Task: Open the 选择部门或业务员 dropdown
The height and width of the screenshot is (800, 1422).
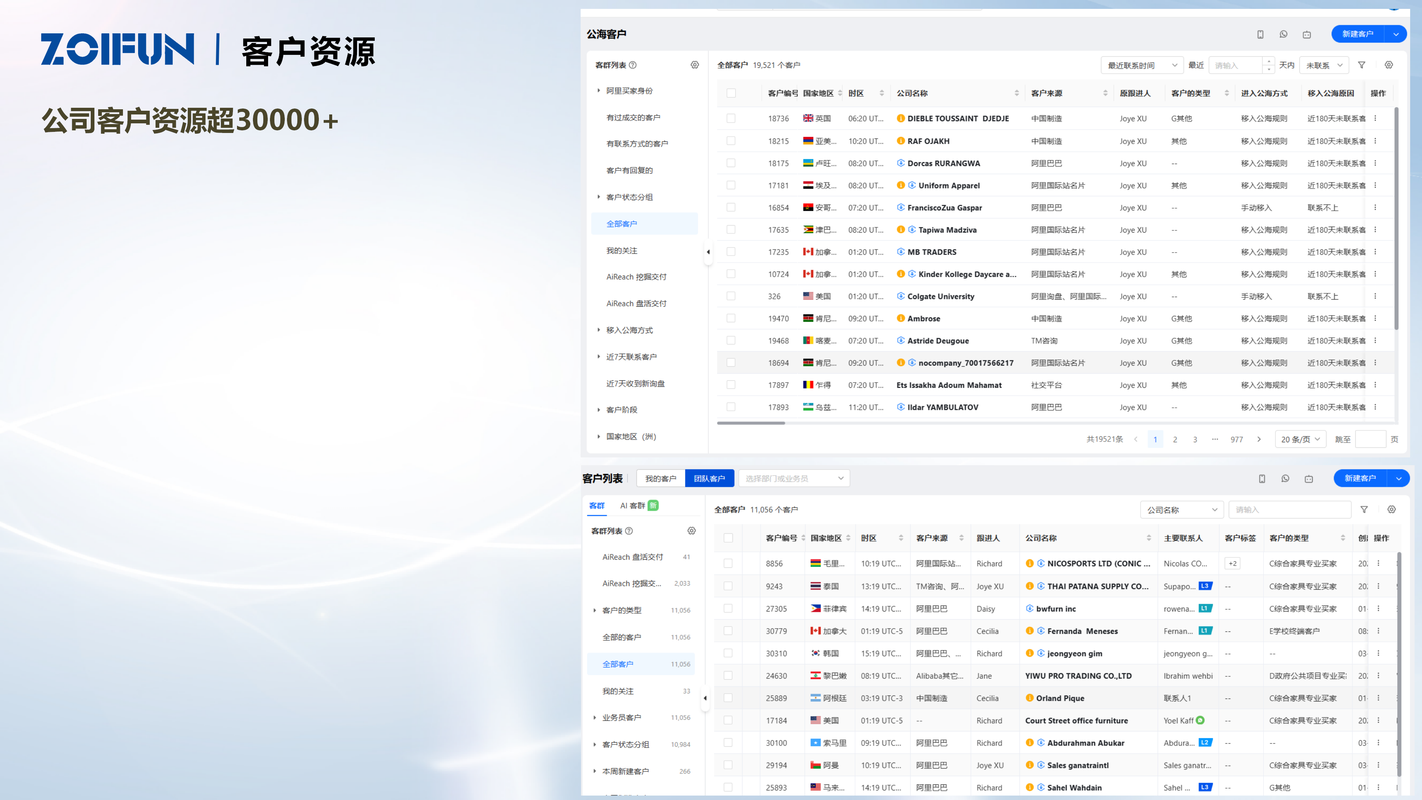Action: click(x=794, y=479)
